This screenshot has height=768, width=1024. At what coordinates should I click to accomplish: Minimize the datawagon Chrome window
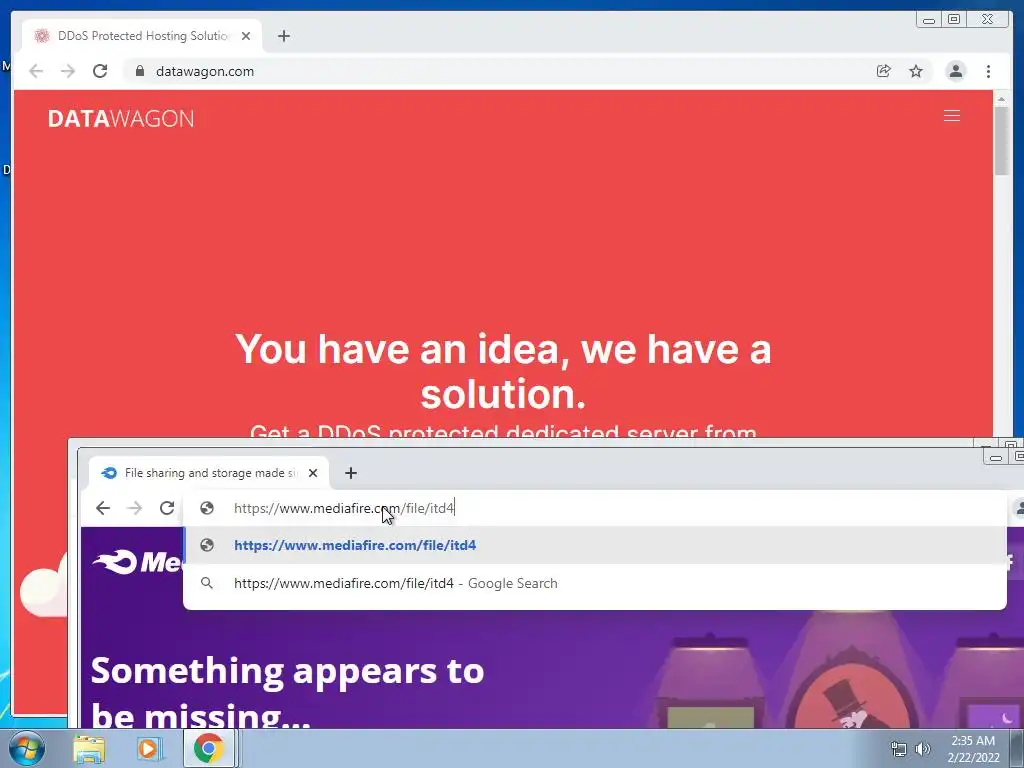(x=929, y=20)
